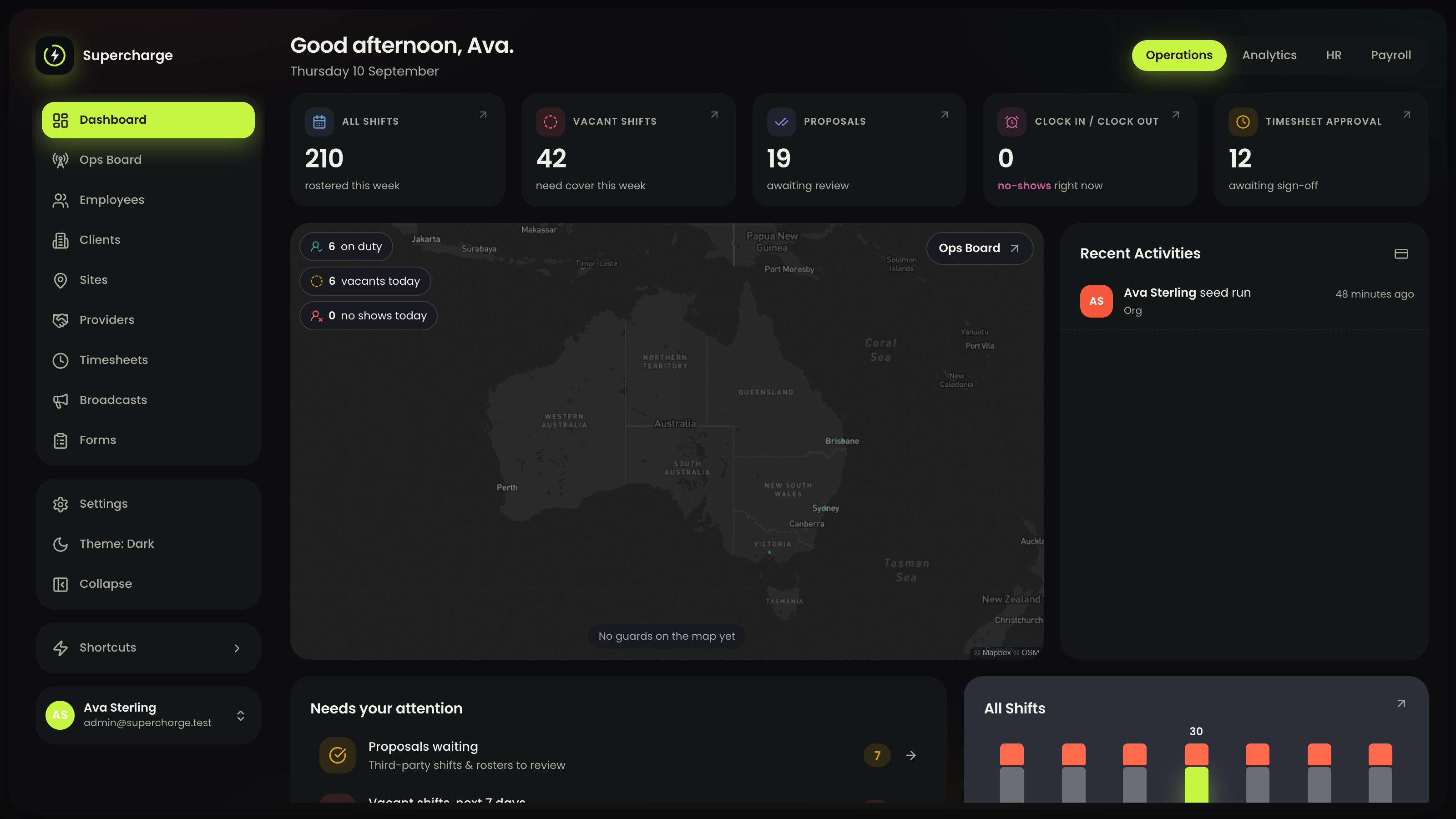Open the Dashboard sidebar item
Screen dimensions: 1456x819
(x=148, y=120)
